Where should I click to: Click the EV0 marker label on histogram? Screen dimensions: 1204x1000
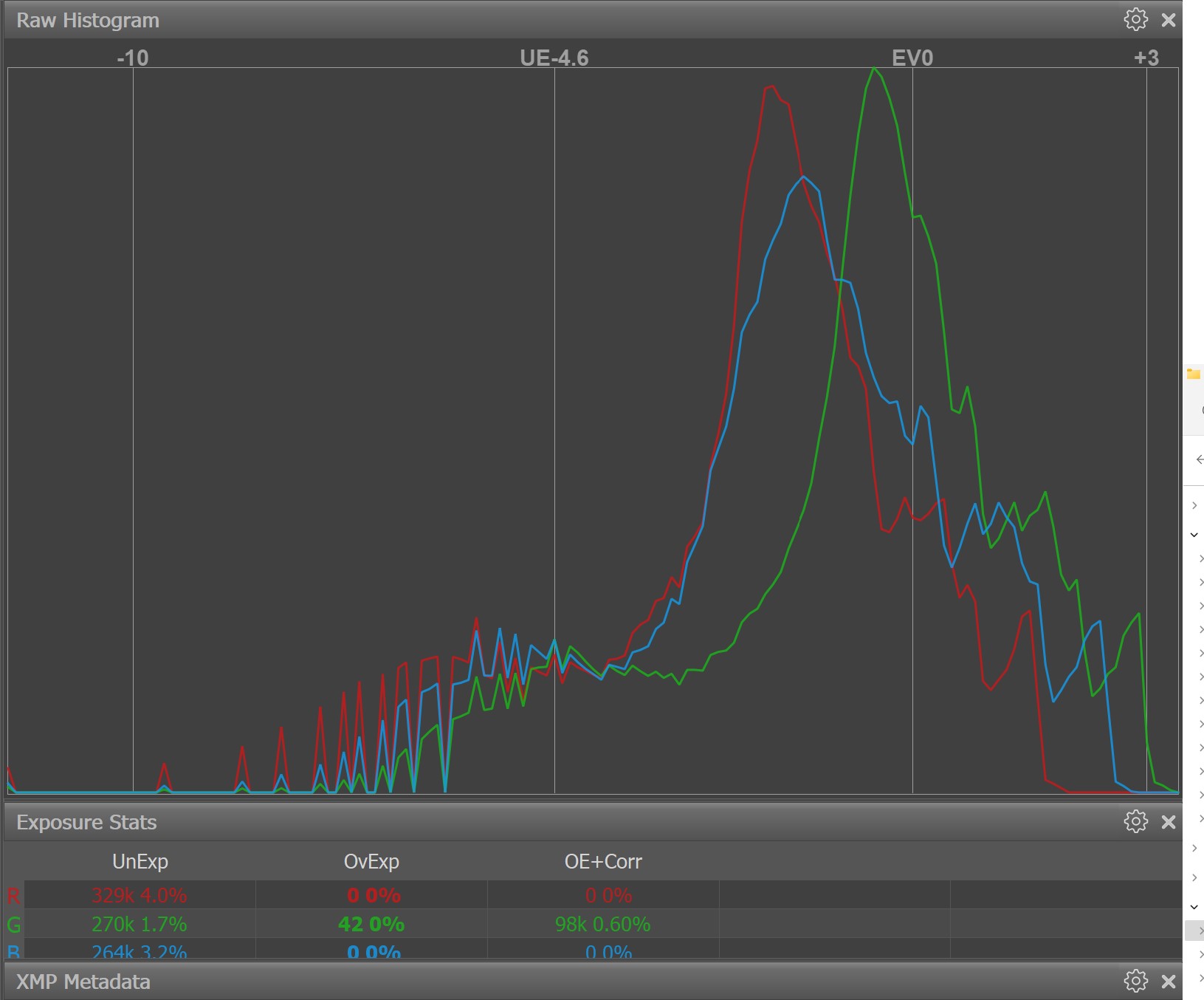[912, 58]
